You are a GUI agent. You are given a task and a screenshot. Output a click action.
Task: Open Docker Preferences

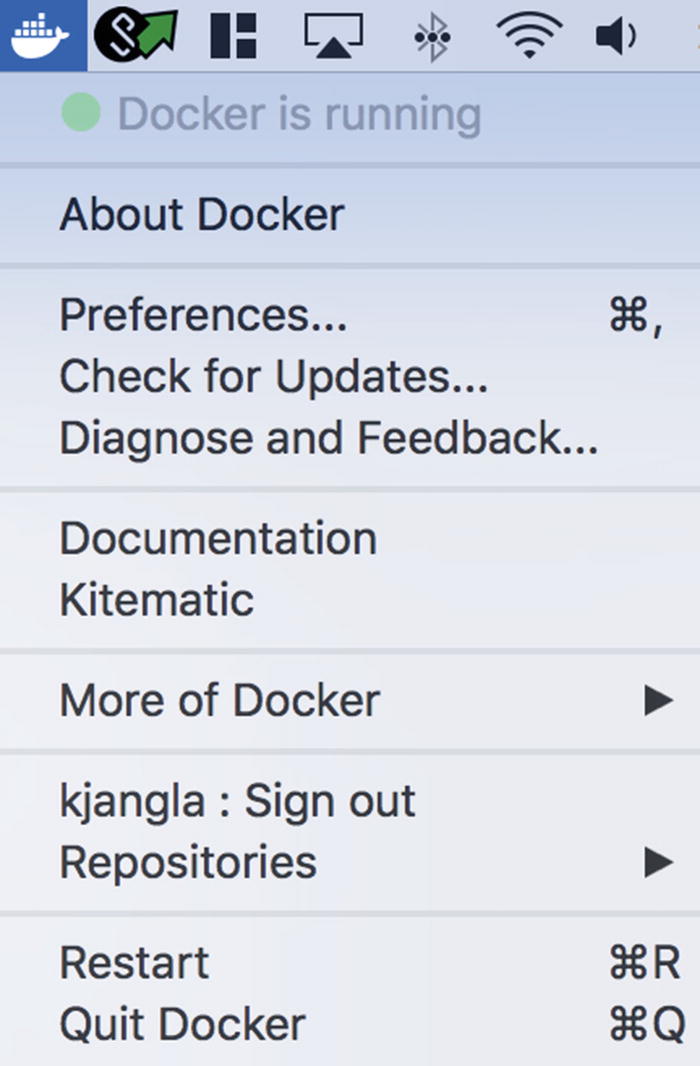point(204,315)
